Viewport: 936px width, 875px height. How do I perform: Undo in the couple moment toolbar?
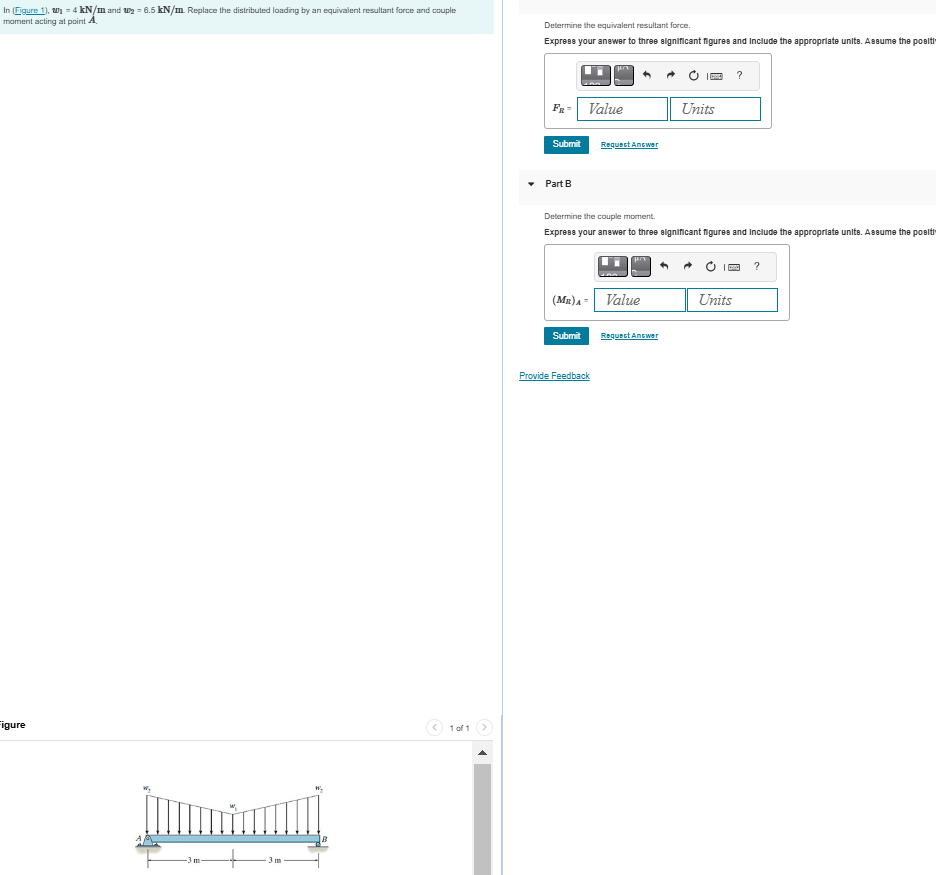664,266
